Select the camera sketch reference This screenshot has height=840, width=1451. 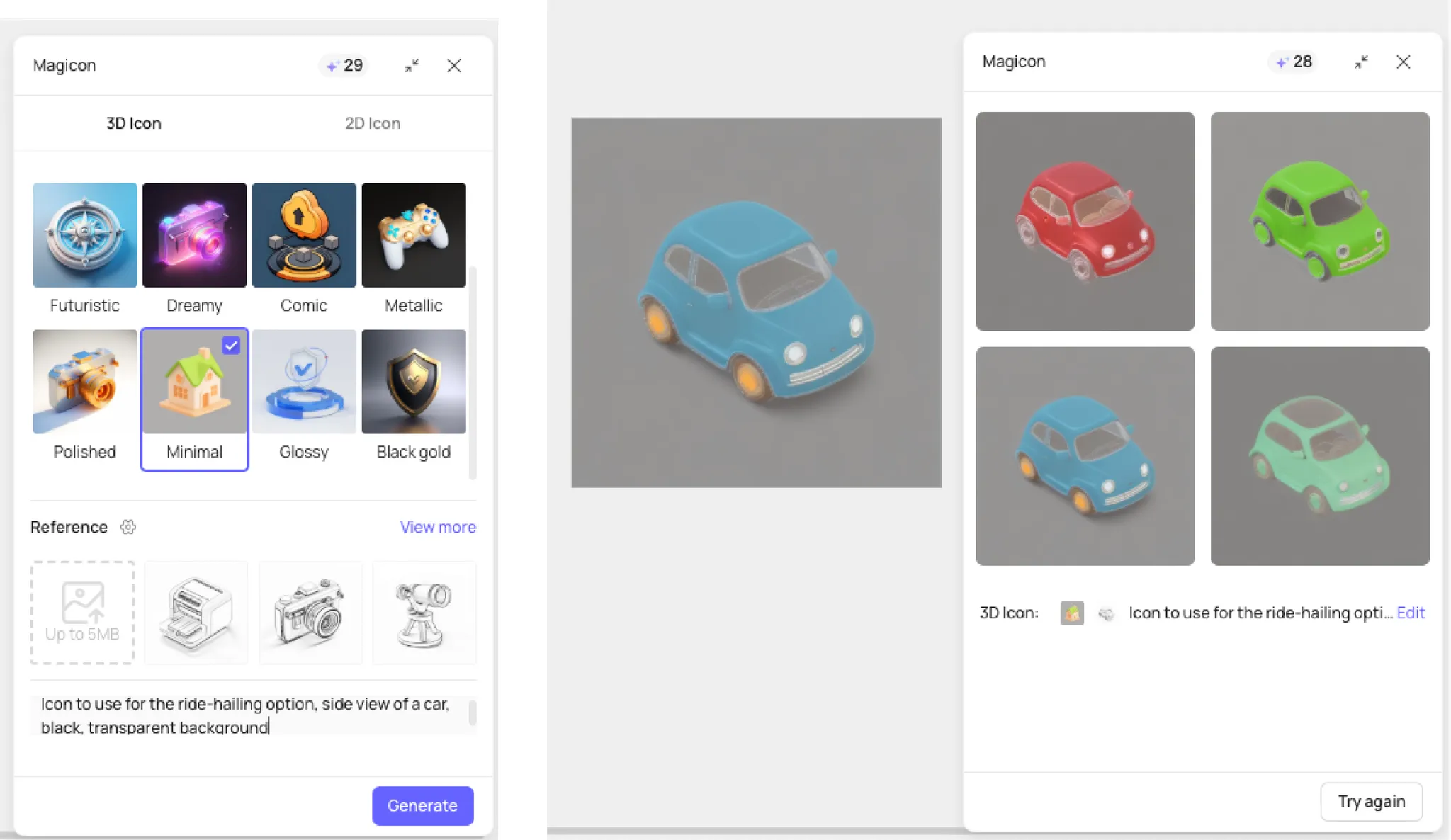310,613
